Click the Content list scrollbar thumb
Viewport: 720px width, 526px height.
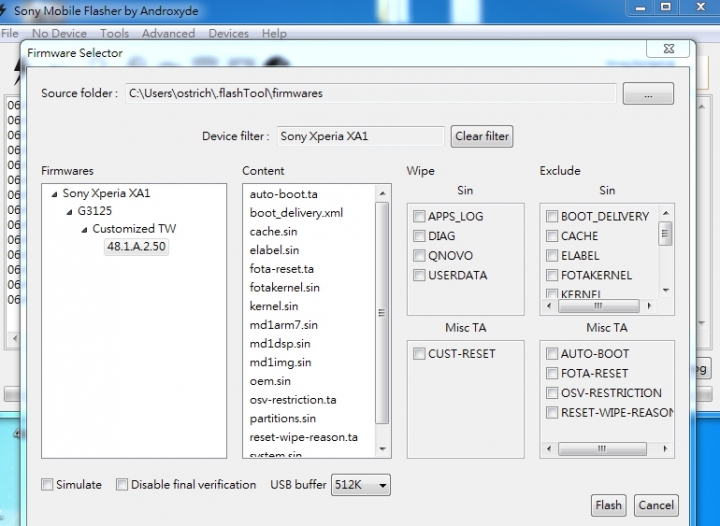(382, 313)
